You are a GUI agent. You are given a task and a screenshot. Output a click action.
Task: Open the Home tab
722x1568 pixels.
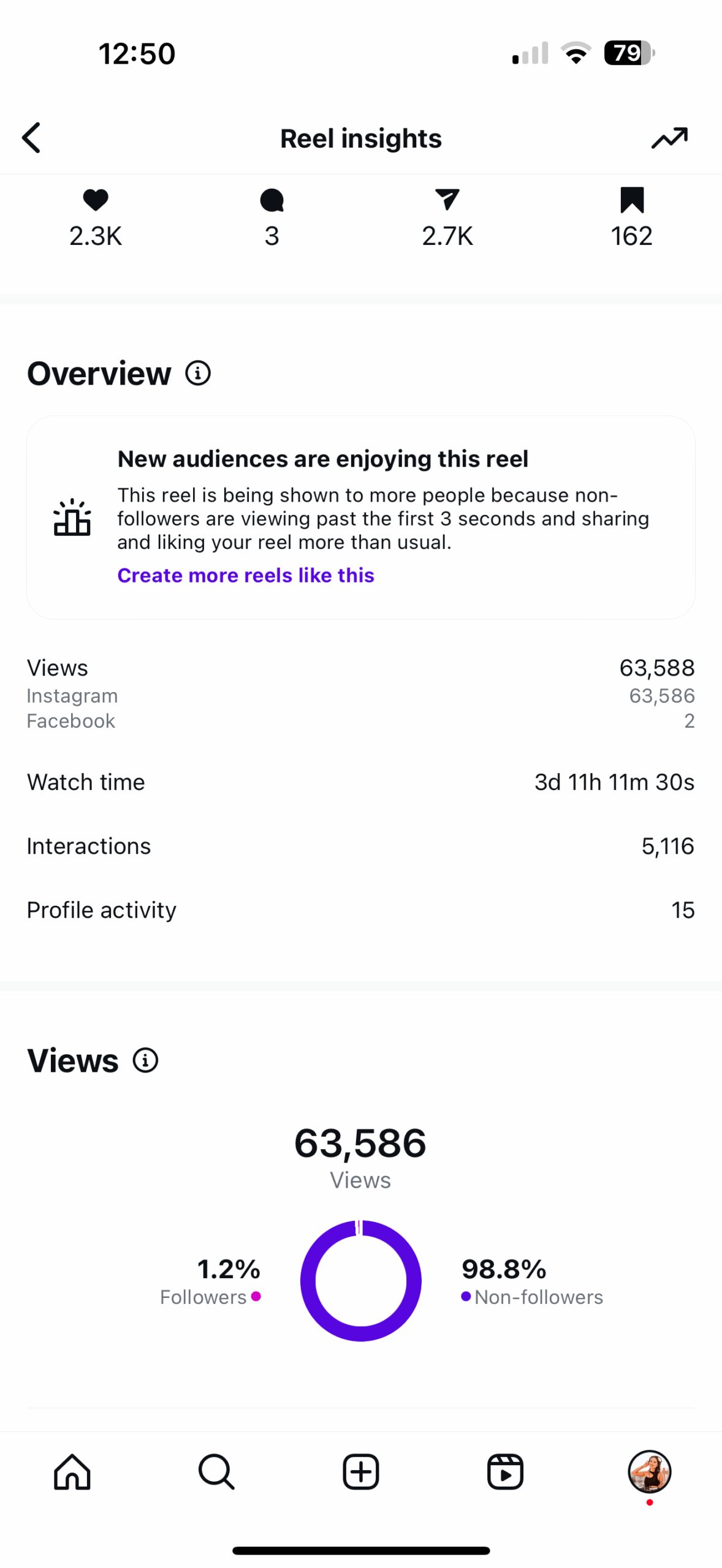(72, 1471)
